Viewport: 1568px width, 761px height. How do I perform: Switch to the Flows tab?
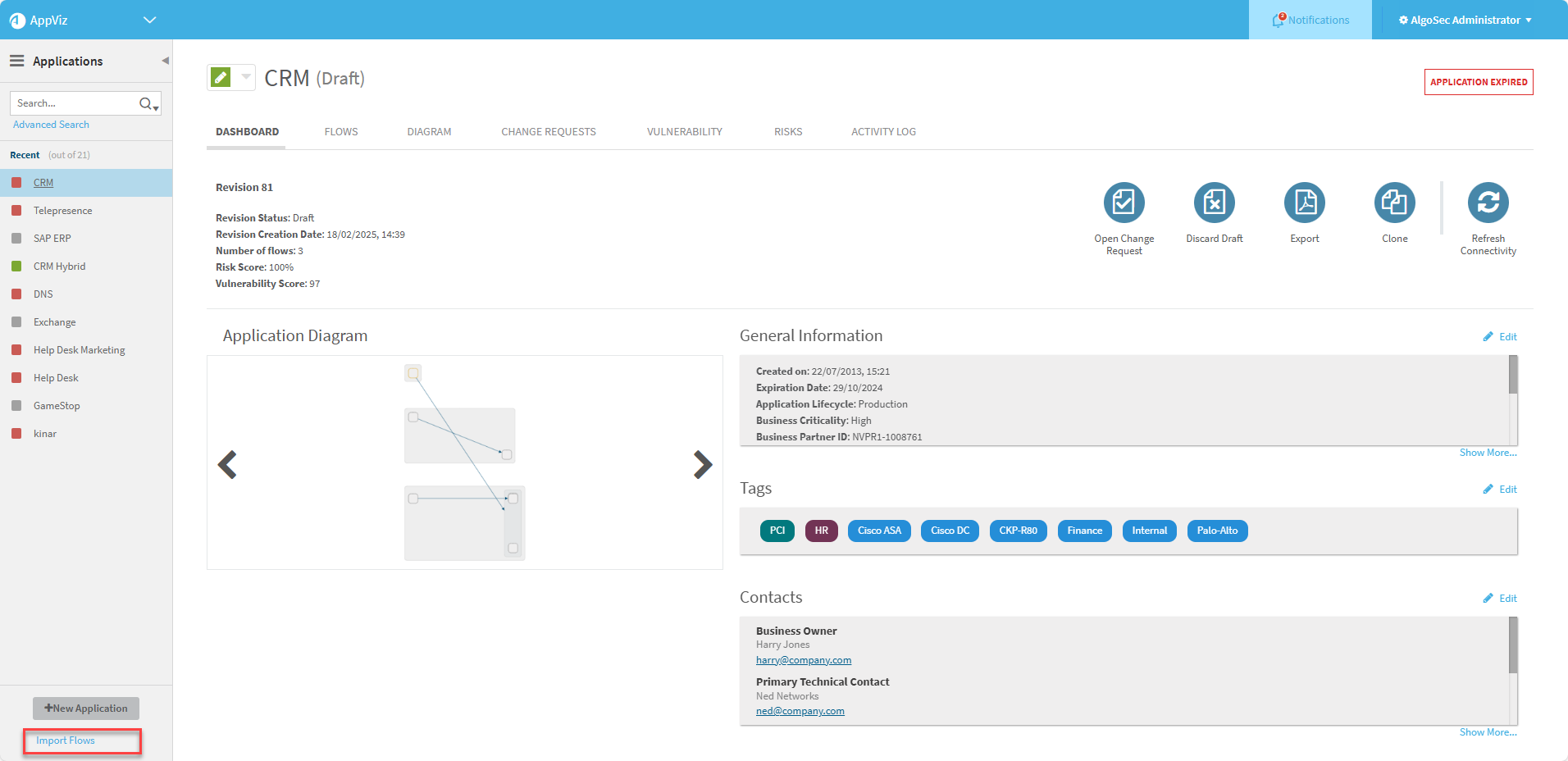point(341,132)
